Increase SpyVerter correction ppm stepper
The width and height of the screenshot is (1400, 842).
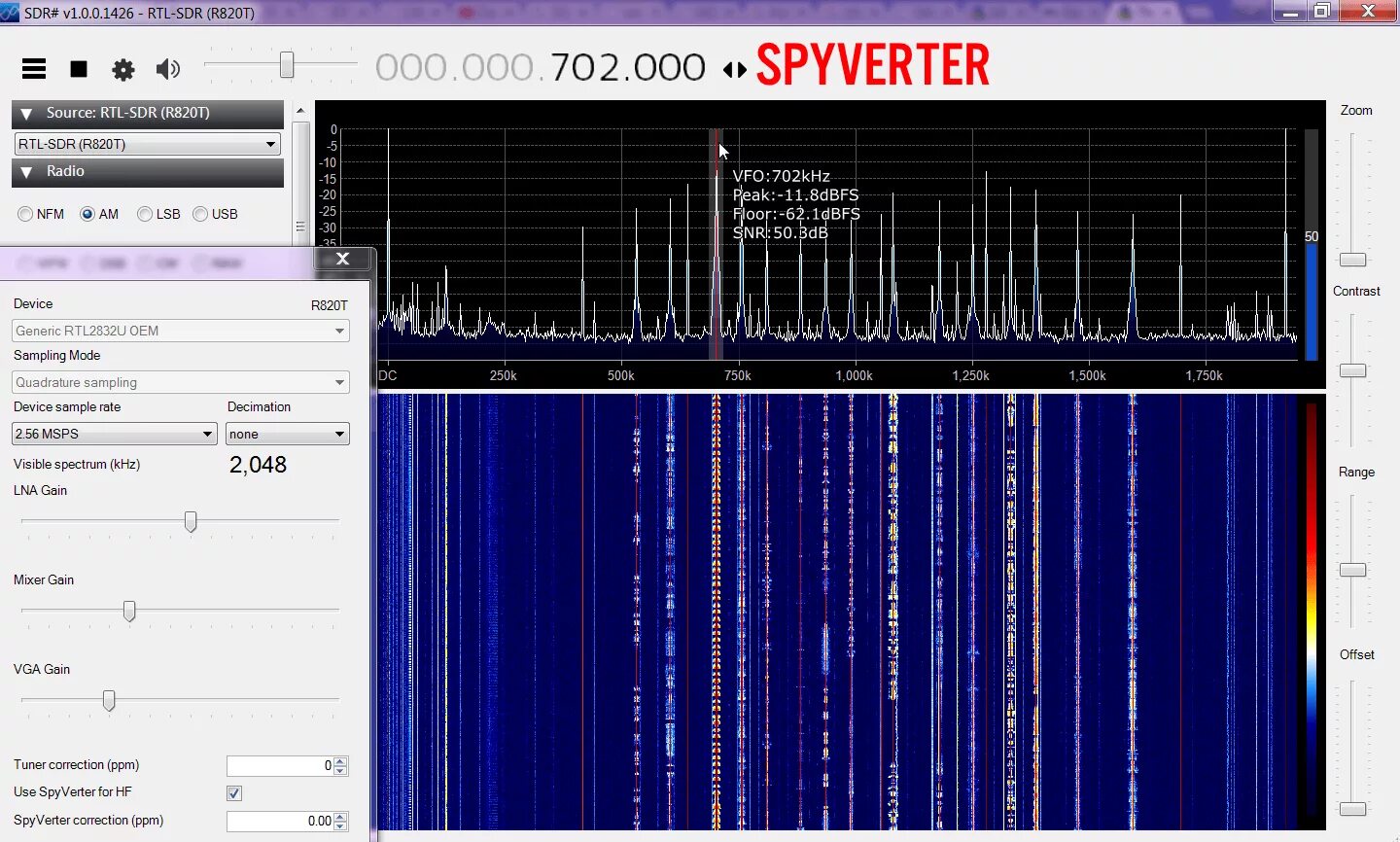[340, 817]
